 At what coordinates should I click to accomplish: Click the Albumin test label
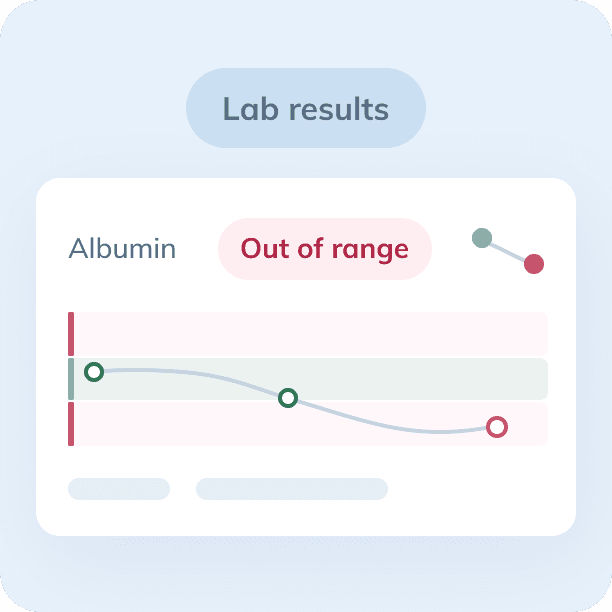click(x=122, y=249)
